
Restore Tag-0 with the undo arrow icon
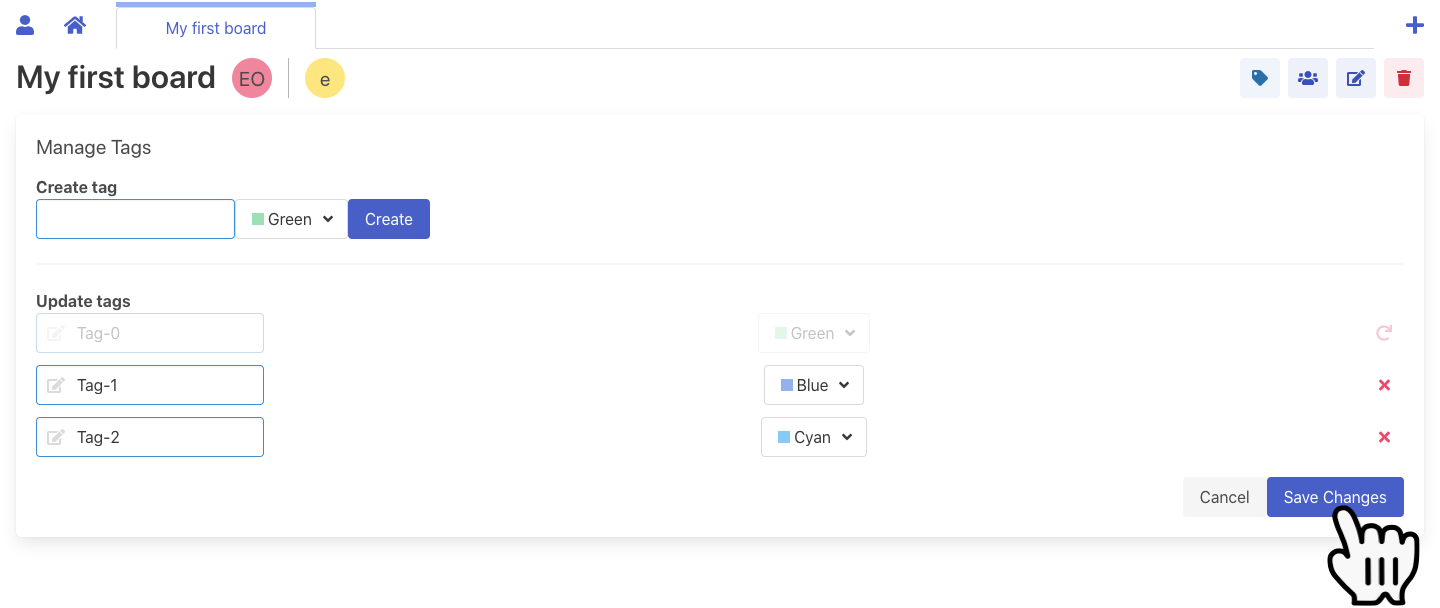pyautogui.click(x=1384, y=333)
